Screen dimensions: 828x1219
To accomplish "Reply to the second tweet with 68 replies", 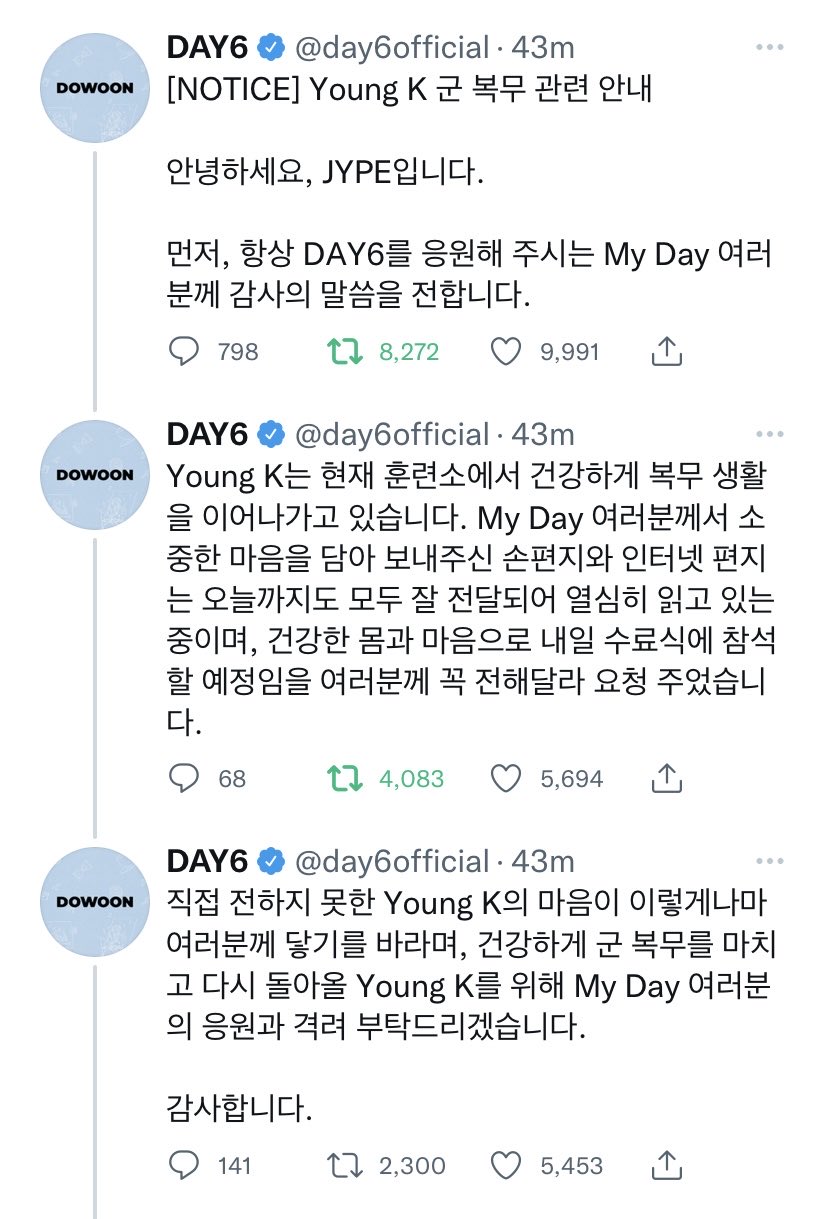I will [183, 778].
